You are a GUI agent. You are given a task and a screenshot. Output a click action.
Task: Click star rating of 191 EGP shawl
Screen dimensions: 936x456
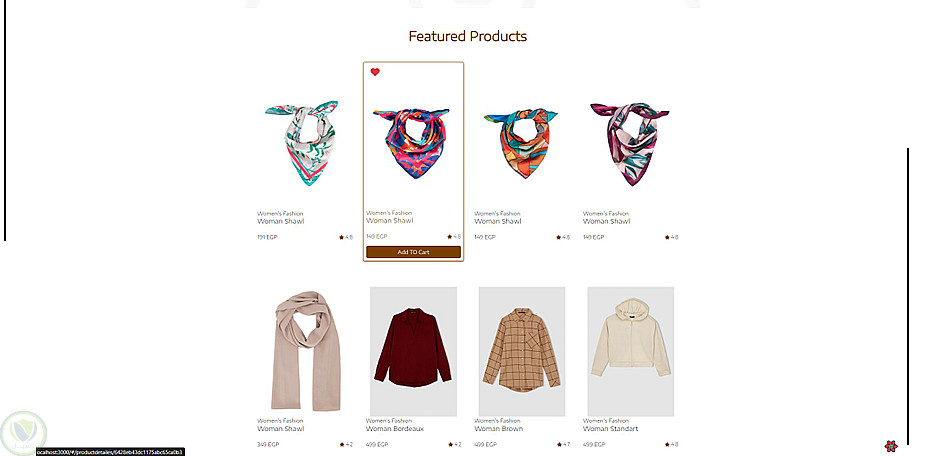click(x=346, y=237)
